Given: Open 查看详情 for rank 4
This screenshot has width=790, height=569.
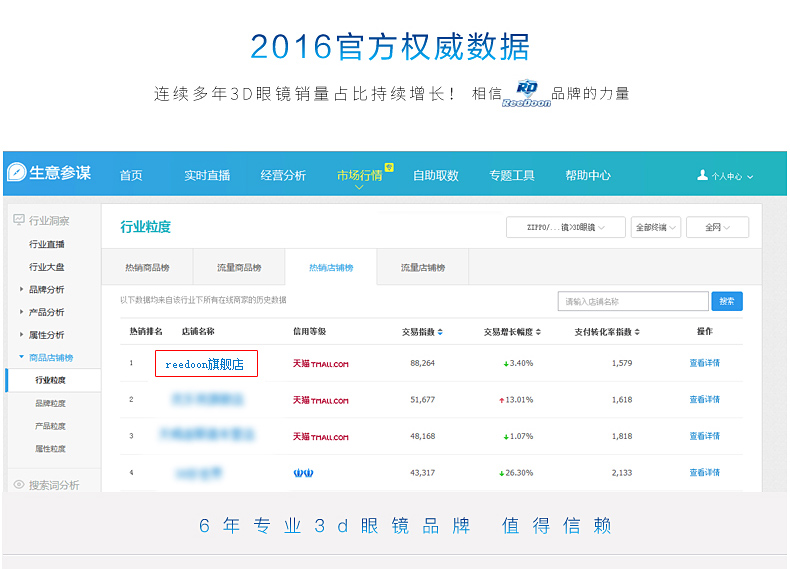Looking at the screenshot, I should (x=704, y=472).
